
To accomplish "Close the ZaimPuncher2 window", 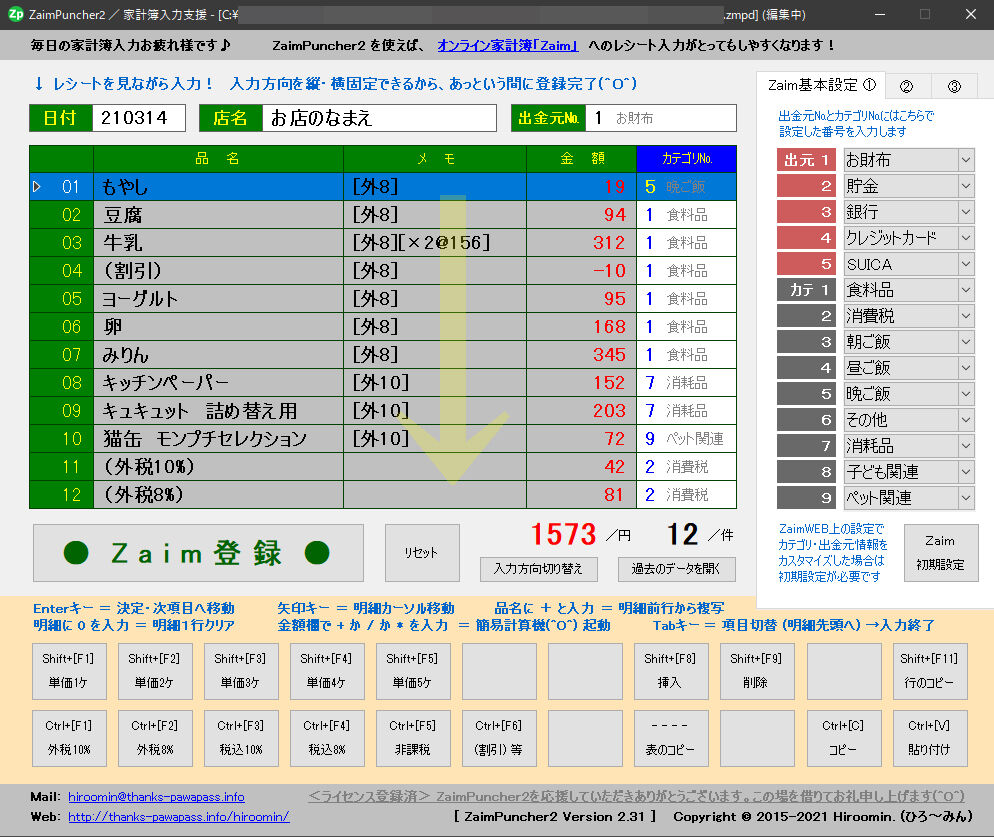I will (971, 14).
